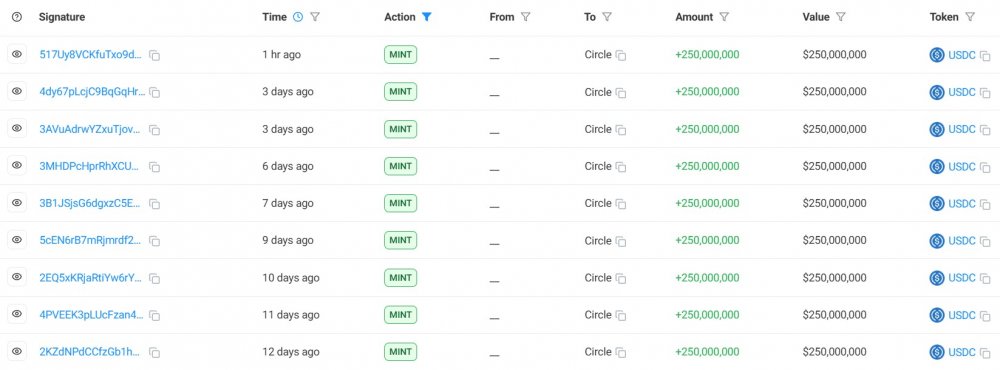Image resolution: width=1000 pixels, height=370 pixels.
Task: Copy USDC token address in first row
Action: [x=985, y=56]
